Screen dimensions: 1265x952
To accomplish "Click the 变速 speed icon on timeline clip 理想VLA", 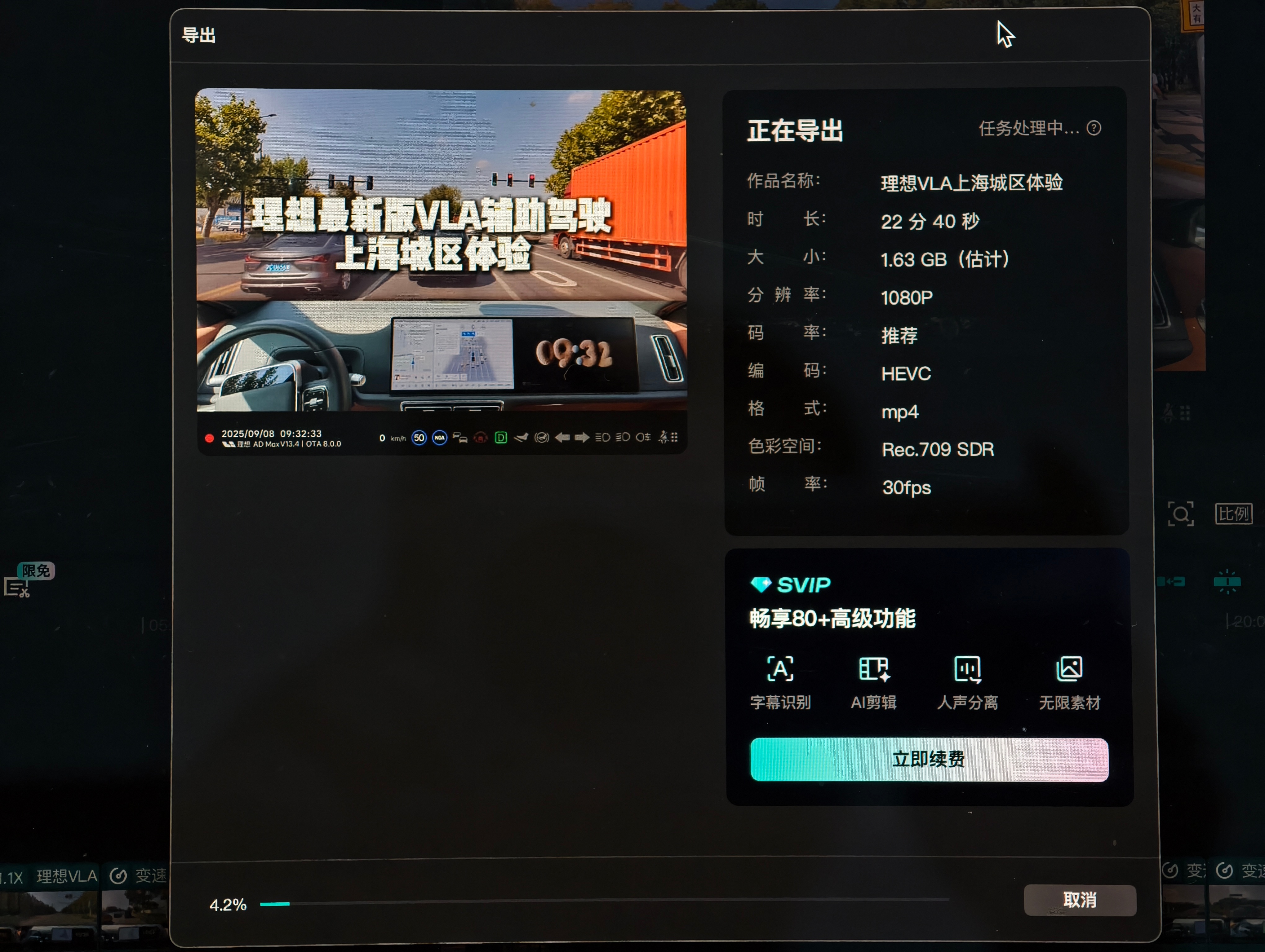I will [118, 875].
